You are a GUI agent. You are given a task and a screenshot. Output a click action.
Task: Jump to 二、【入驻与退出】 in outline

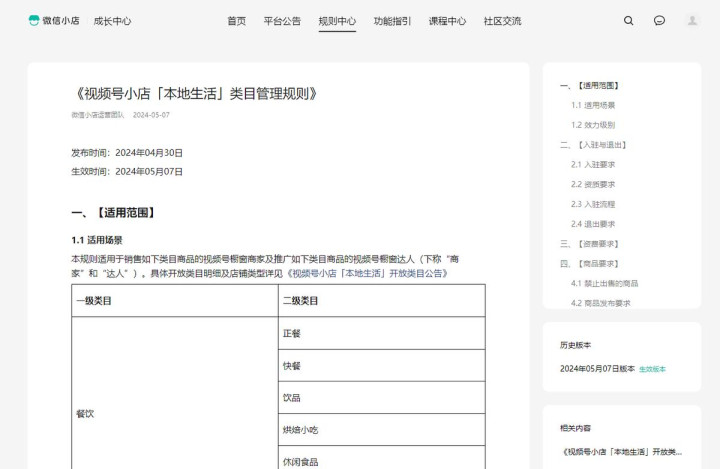pyautogui.click(x=593, y=145)
